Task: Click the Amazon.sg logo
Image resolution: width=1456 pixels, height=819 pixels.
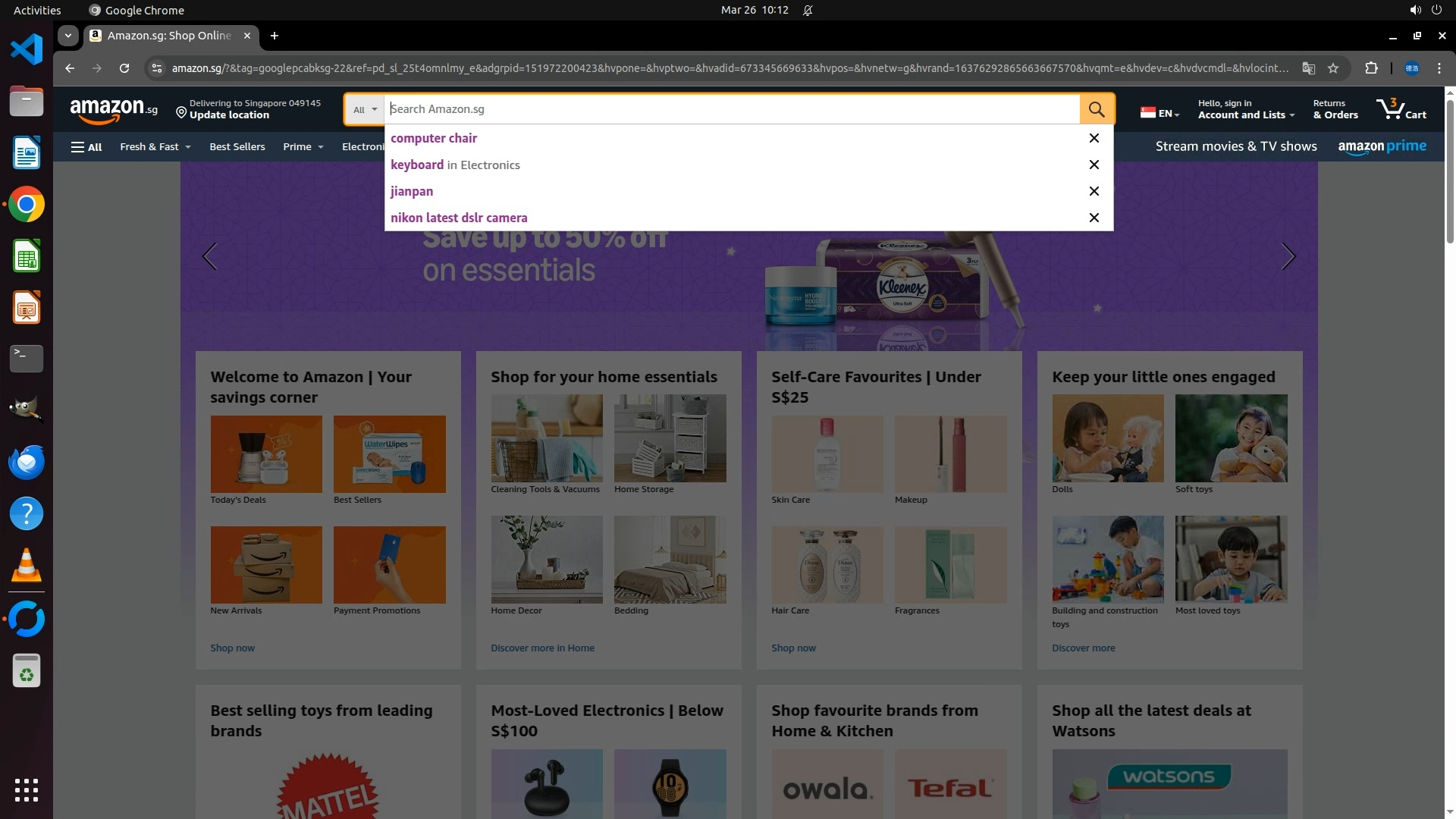Action: (x=114, y=109)
